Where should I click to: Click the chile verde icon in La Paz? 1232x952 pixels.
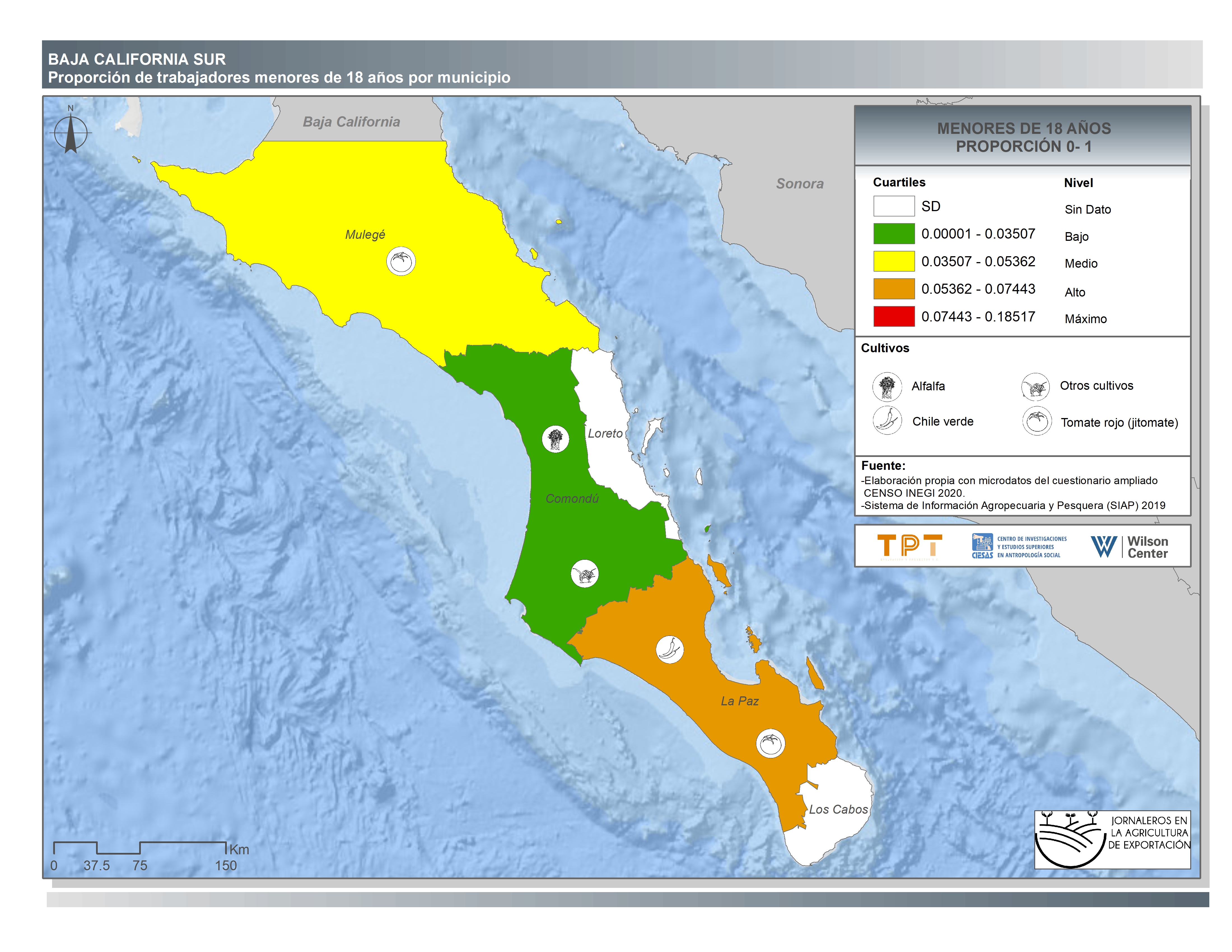(669, 649)
